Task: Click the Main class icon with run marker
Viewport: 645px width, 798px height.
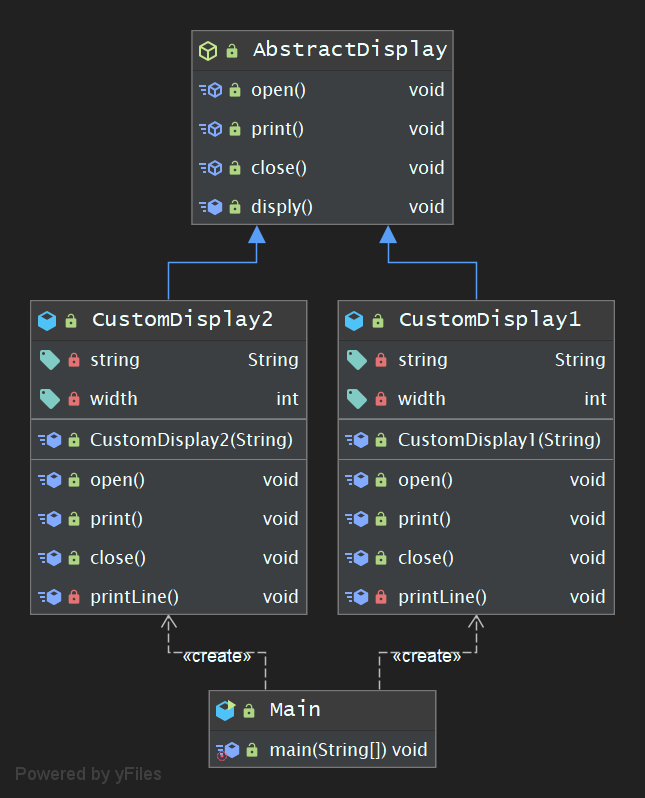Action: [x=225, y=710]
